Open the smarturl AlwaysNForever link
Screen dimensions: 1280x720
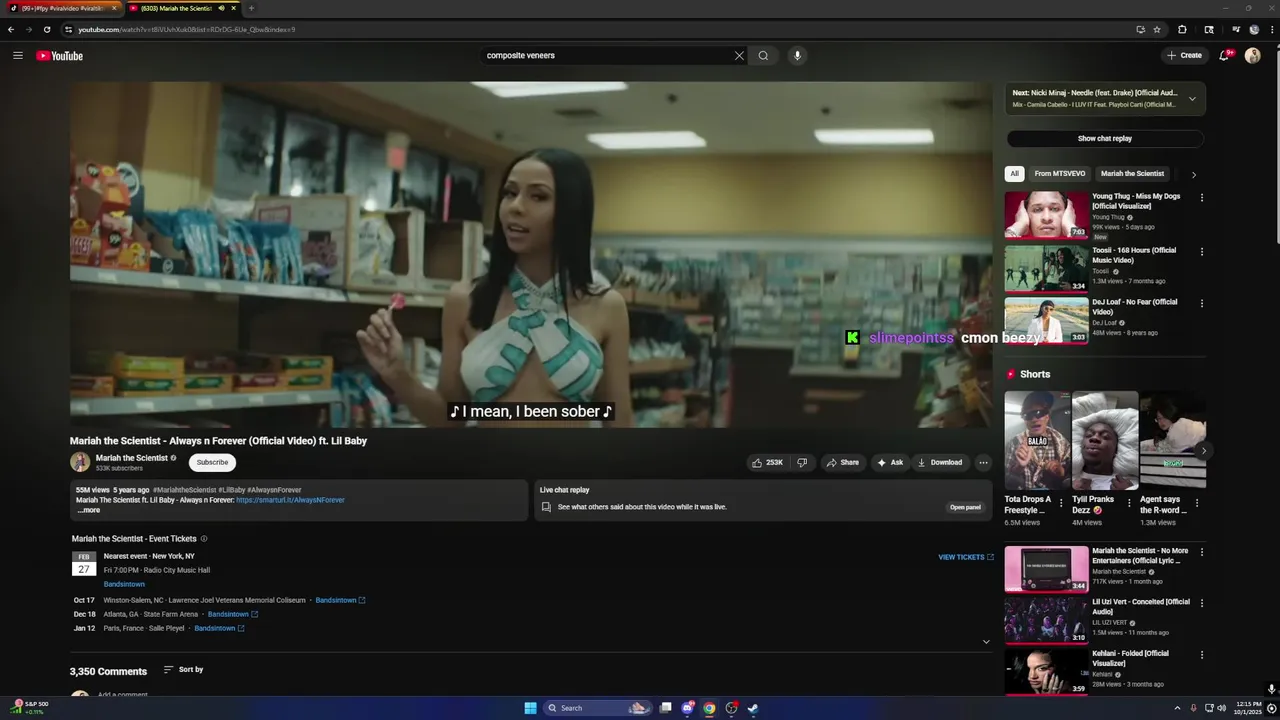[290, 500]
